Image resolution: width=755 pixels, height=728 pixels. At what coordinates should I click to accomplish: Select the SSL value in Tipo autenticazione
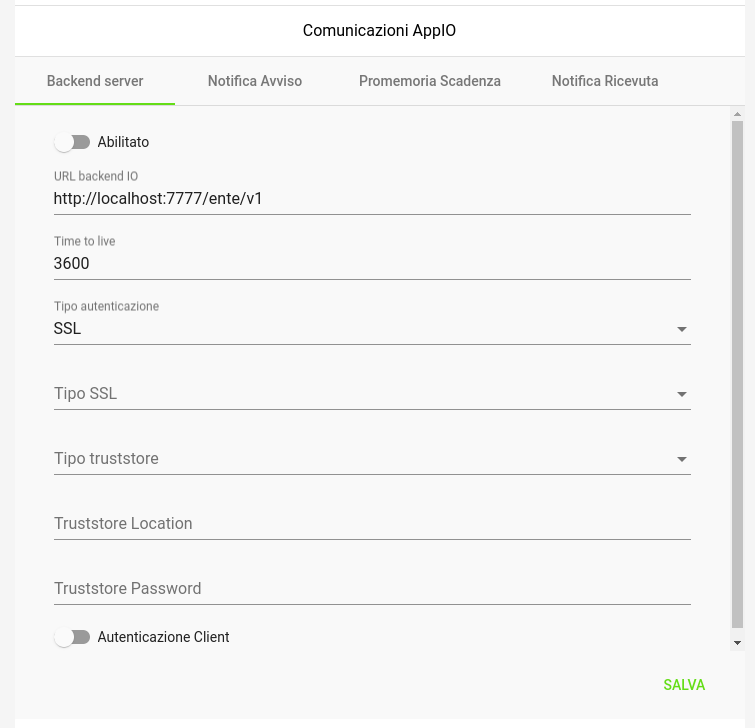(x=67, y=328)
